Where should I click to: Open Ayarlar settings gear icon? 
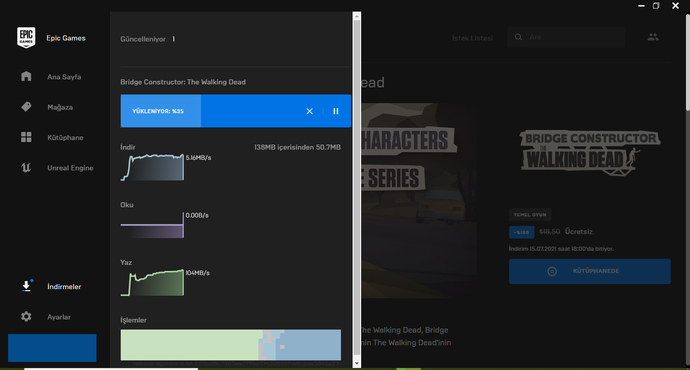click(26, 316)
